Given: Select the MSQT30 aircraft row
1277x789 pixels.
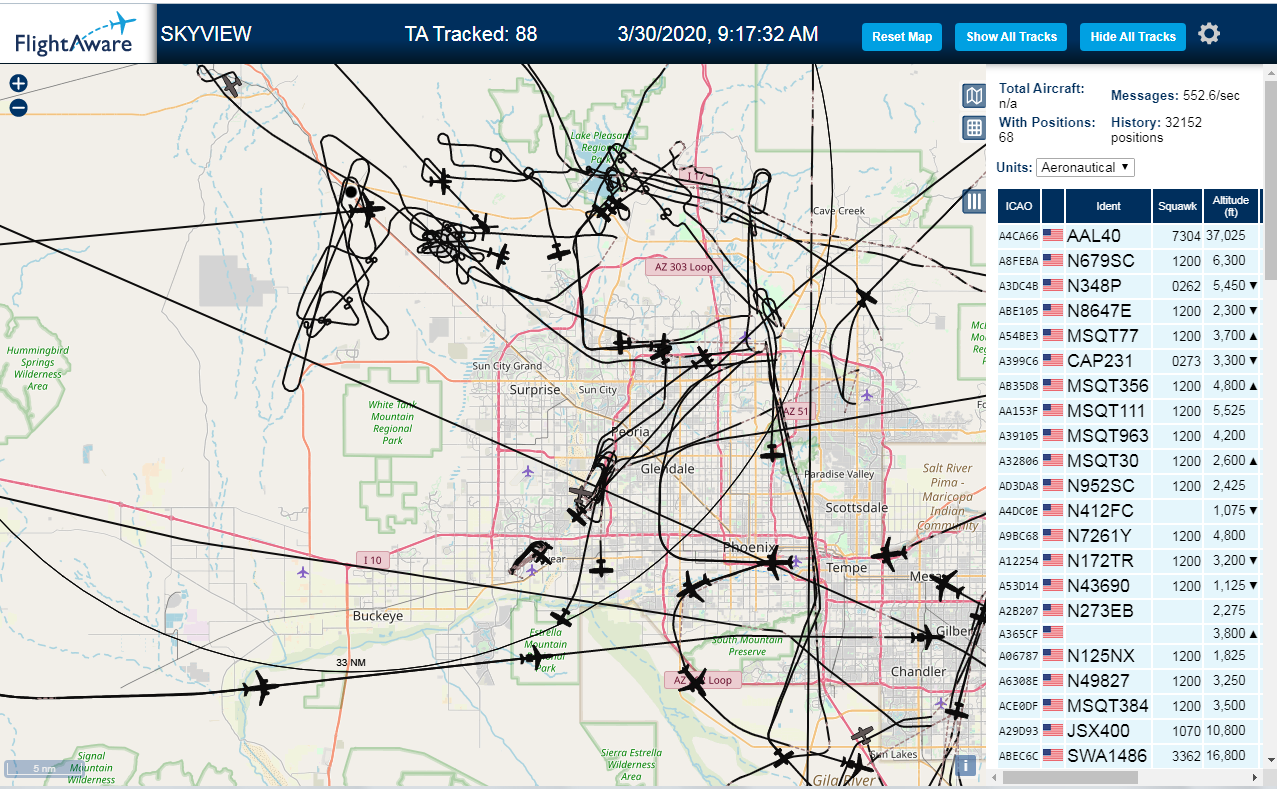Looking at the screenshot, I should tap(1128, 461).
